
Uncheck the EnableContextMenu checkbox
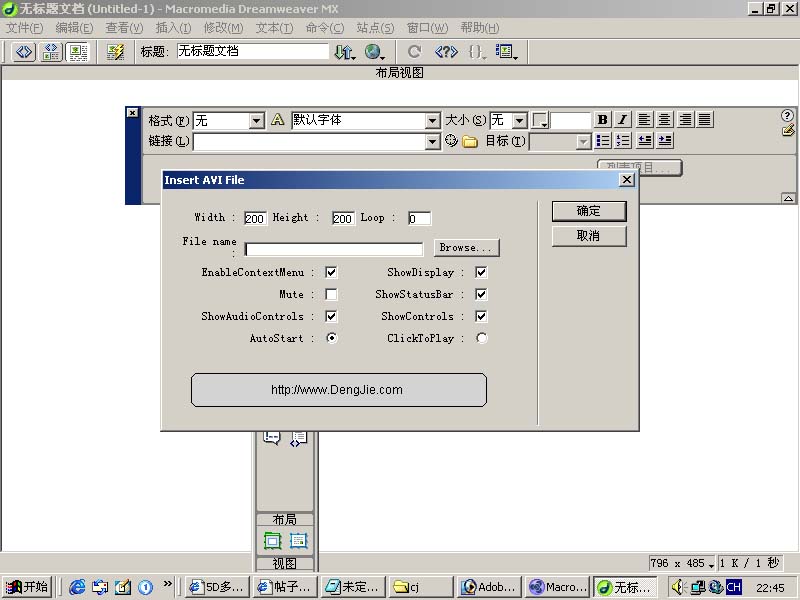(331, 272)
